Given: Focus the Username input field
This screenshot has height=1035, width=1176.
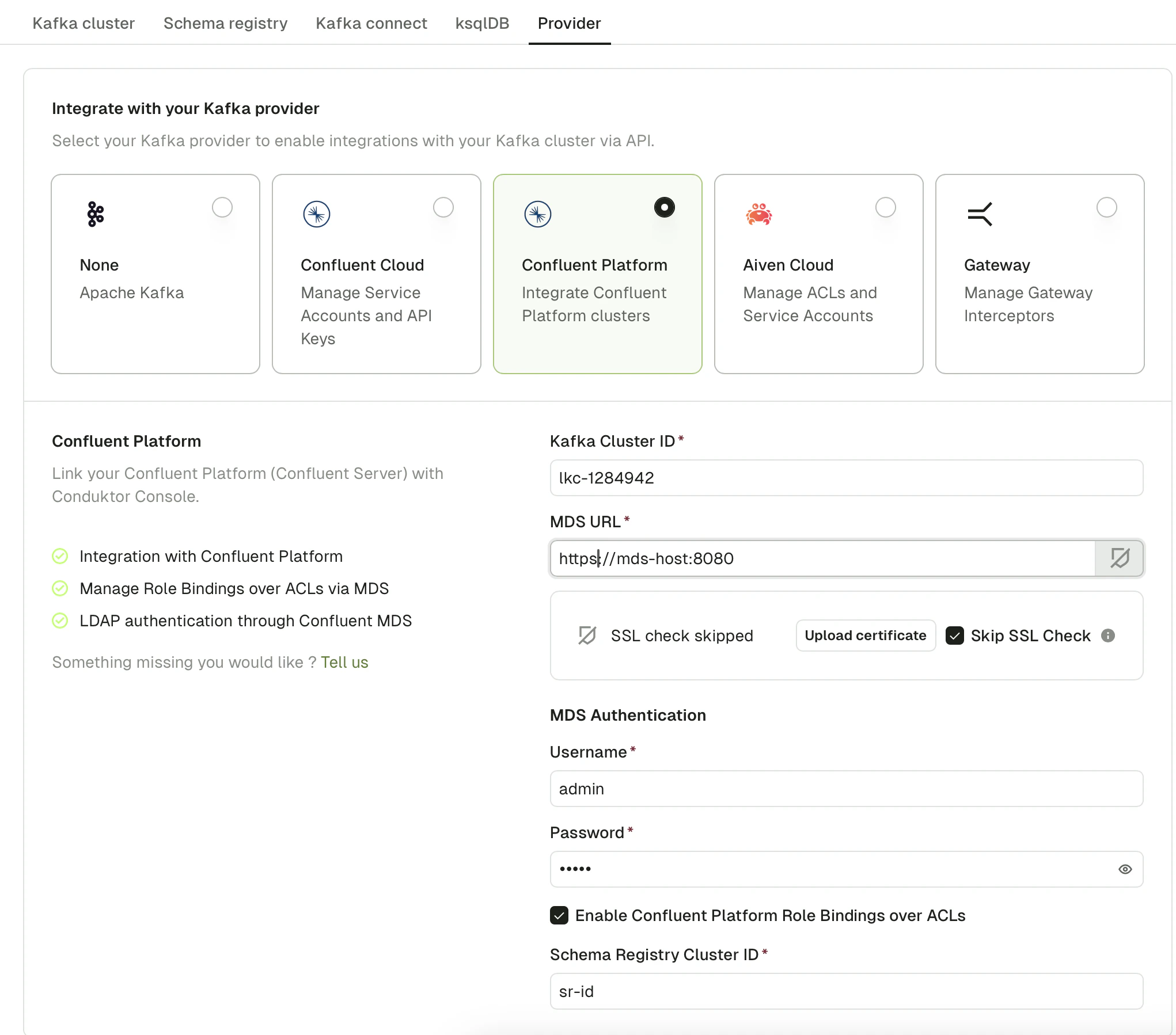Looking at the screenshot, I should click(847, 789).
